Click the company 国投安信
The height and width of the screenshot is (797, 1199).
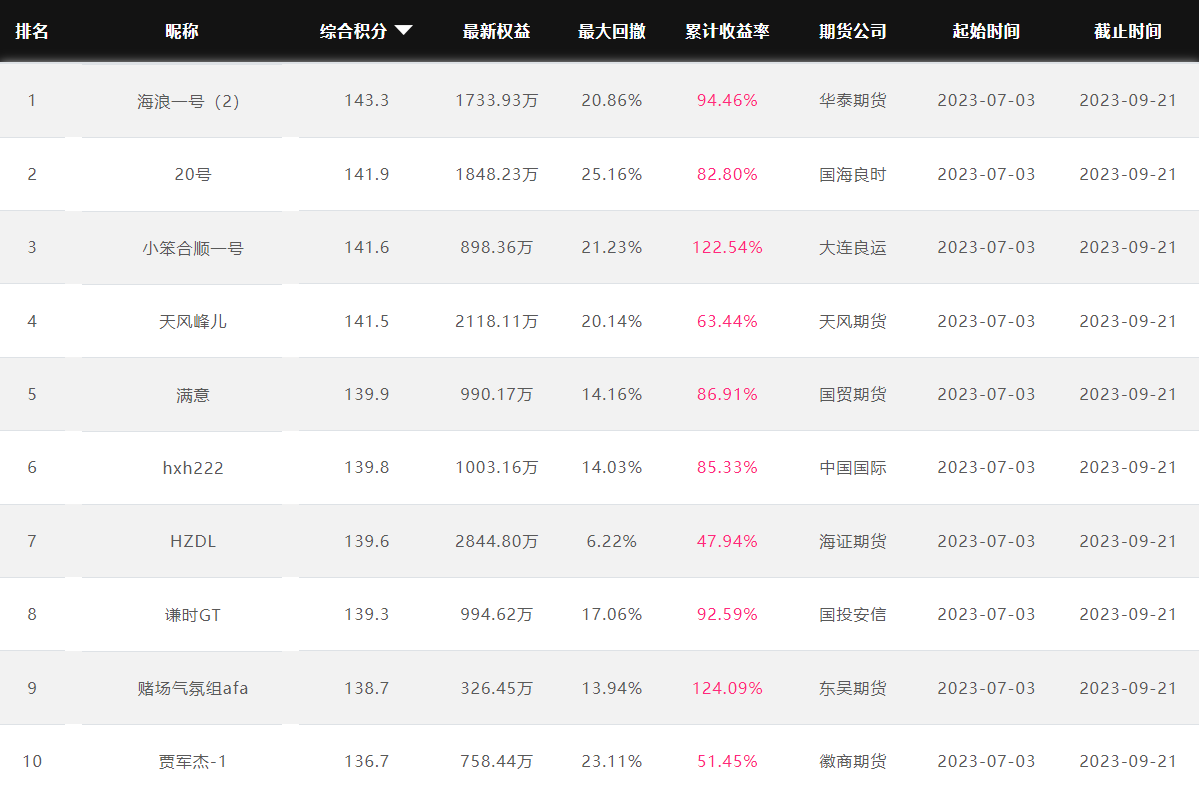[853, 614]
